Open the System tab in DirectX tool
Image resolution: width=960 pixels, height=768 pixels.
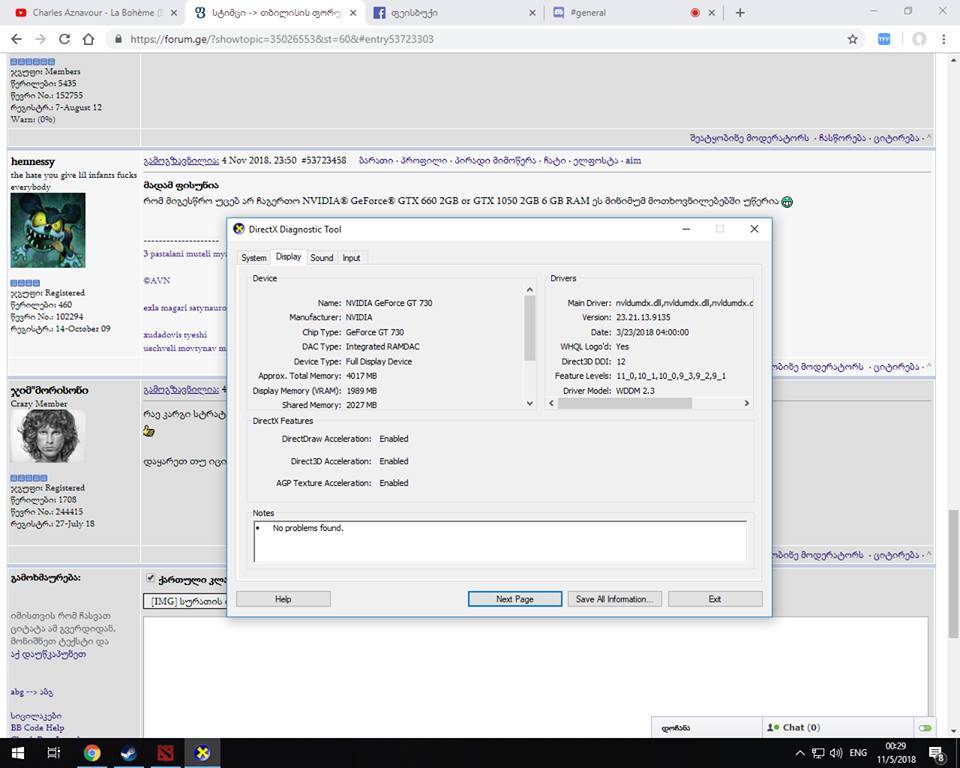click(x=253, y=258)
